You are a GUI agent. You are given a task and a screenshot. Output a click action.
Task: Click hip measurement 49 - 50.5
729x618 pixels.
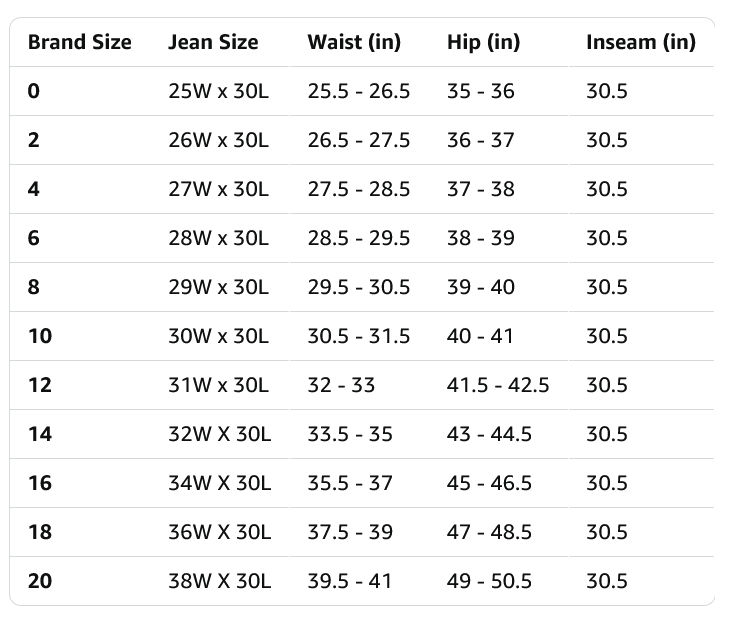(489, 581)
